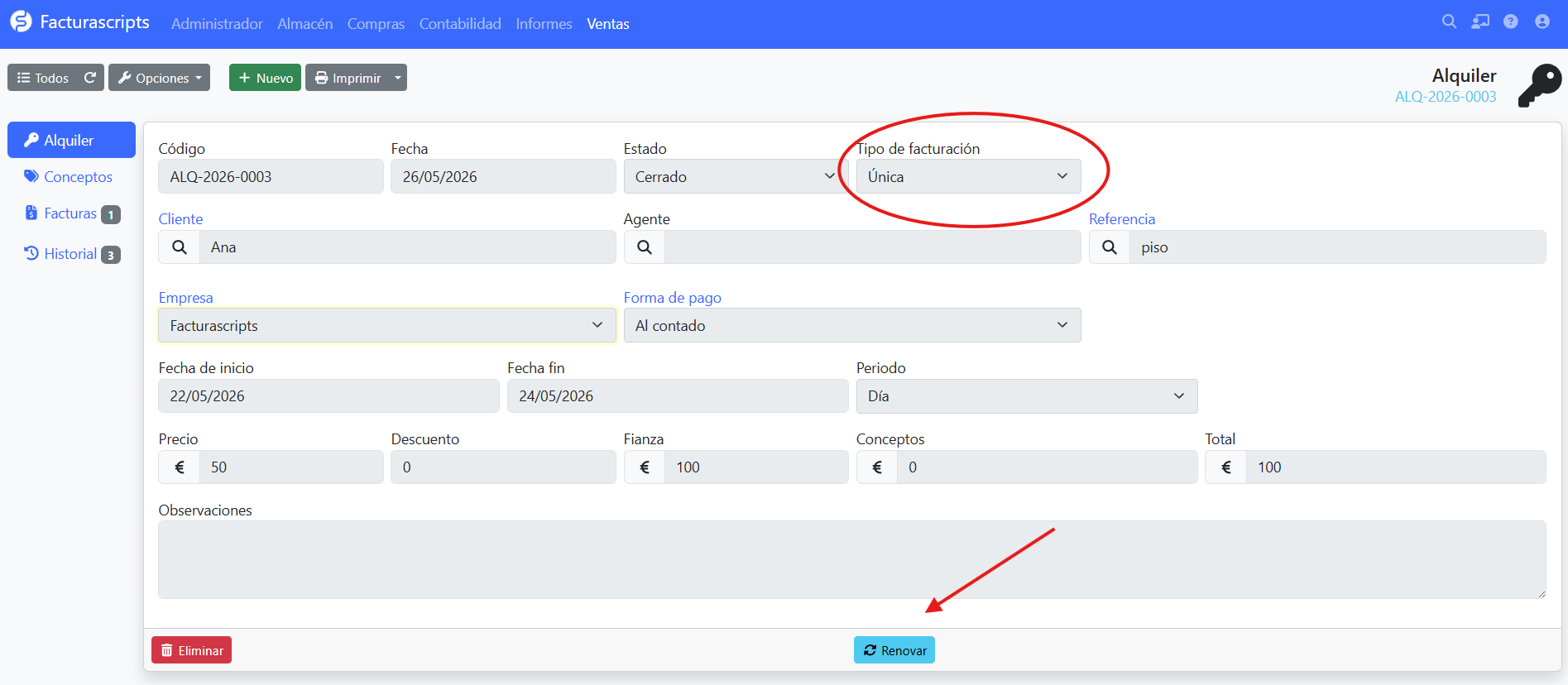Click the Fianza amount field
The width and height of the screenshot is (1568, 685).
pyautogui.click(x=756, y=467)
